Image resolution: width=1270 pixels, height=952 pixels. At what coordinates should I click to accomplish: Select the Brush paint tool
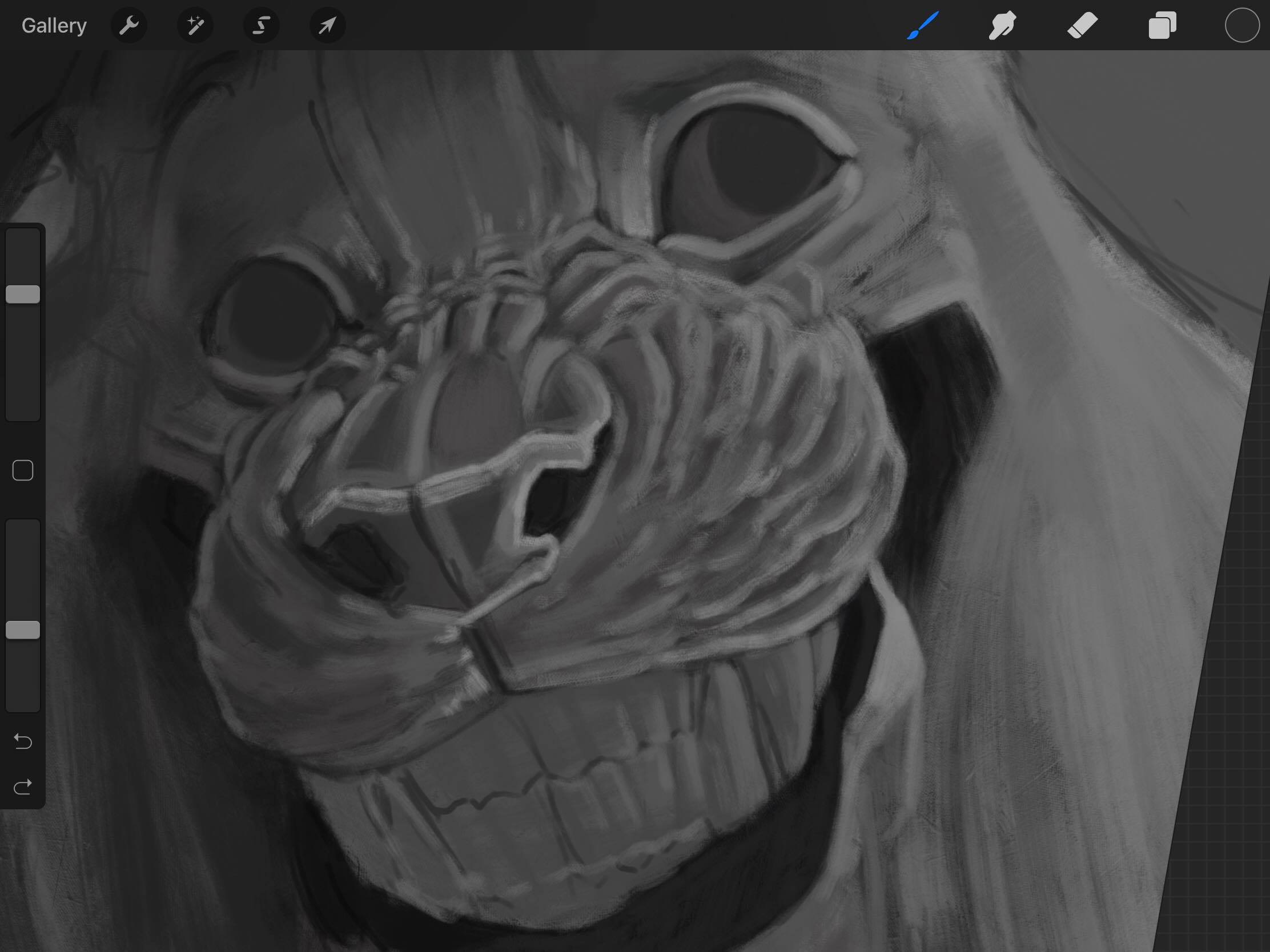pyautogui.click(x=923, y=26)
